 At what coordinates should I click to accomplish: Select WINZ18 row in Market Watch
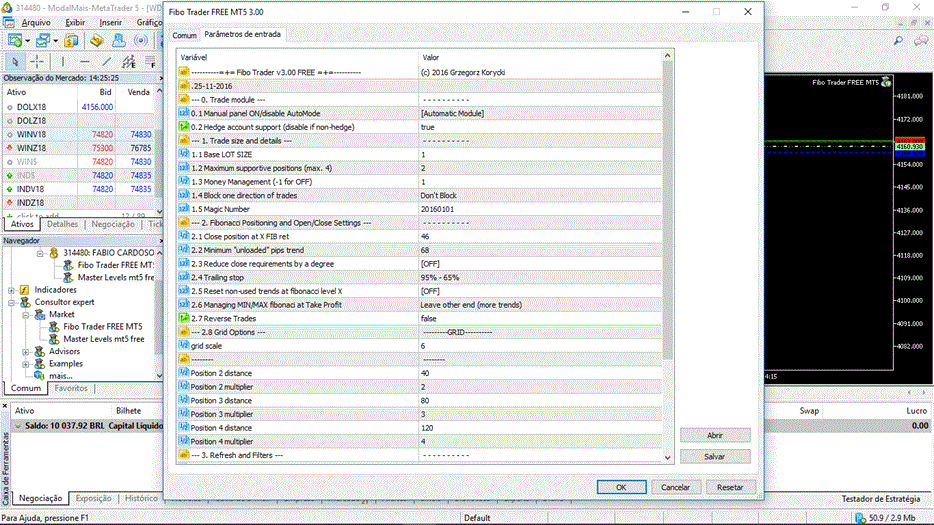pyautogui.click(x=80, y=148)
